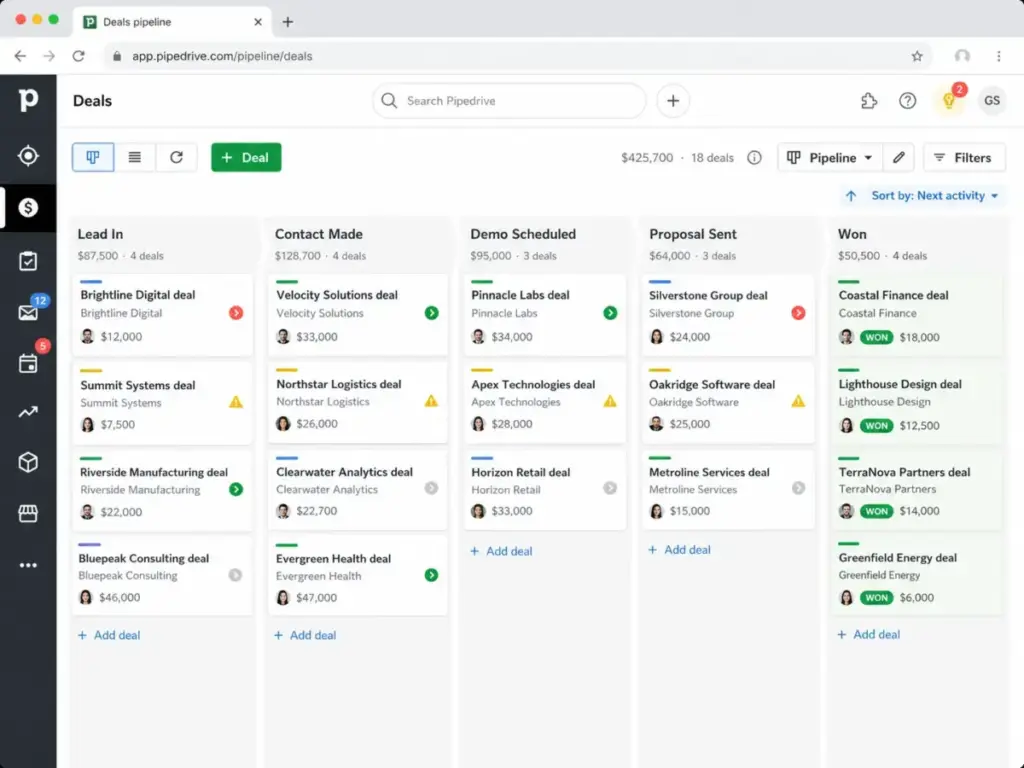Click warning triangle on Oakridge Software deal
The image size is (1024, 768).
point(798,401)
